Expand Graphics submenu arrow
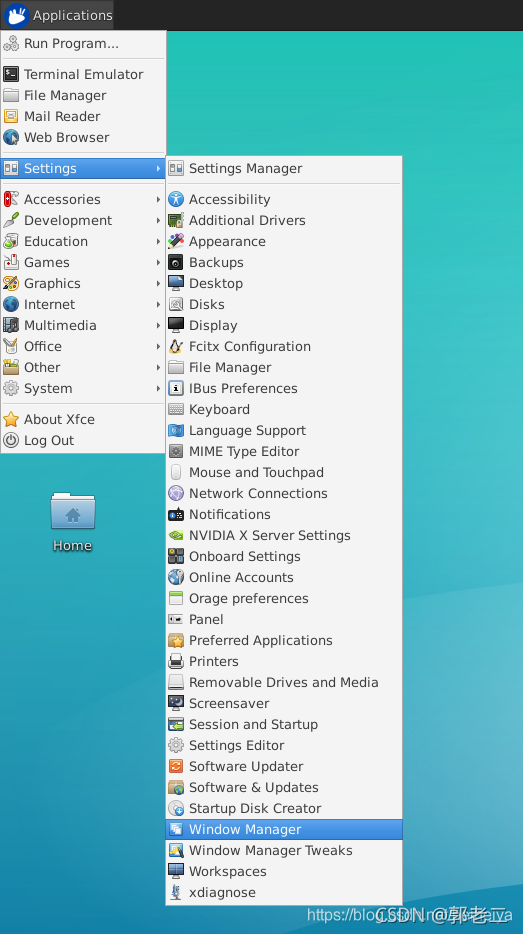The height and width of the screenshot is (934, 523). coord(158,284)
